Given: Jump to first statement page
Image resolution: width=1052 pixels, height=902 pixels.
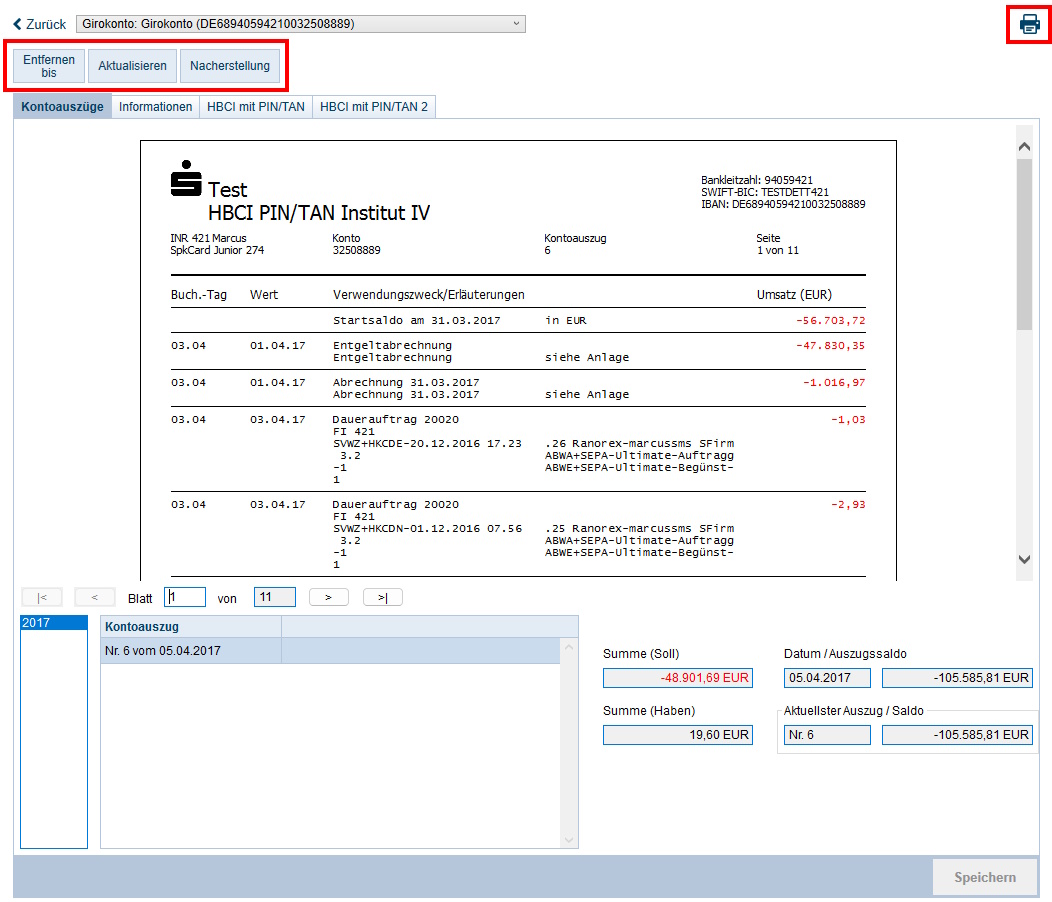Looking at the screenshot, I should click(x=41, y=597).
